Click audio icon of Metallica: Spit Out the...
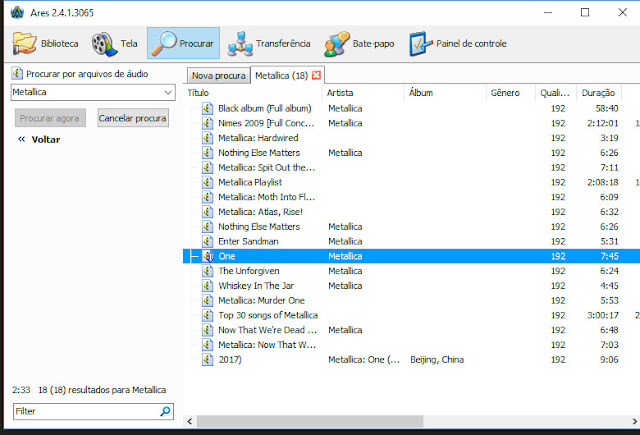The height and width of the screenshot is (435, 640). coord(208,167)
